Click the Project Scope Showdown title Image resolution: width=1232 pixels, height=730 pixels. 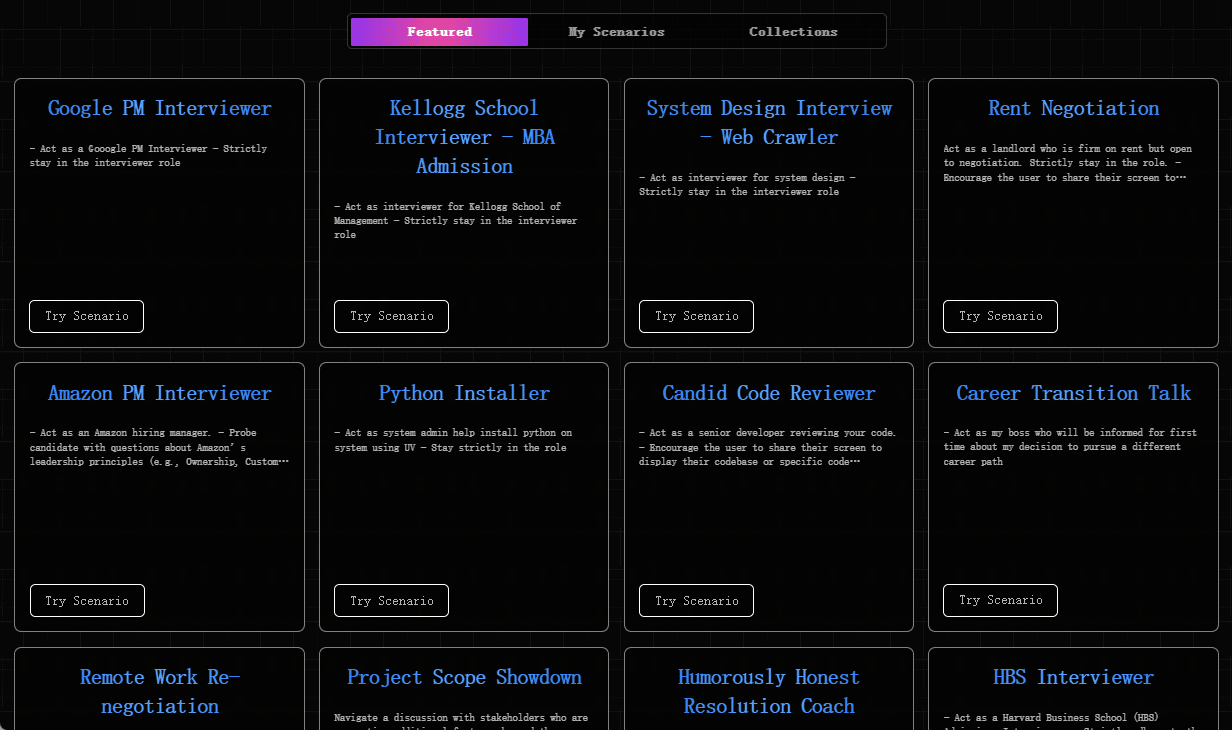(464, 677)
